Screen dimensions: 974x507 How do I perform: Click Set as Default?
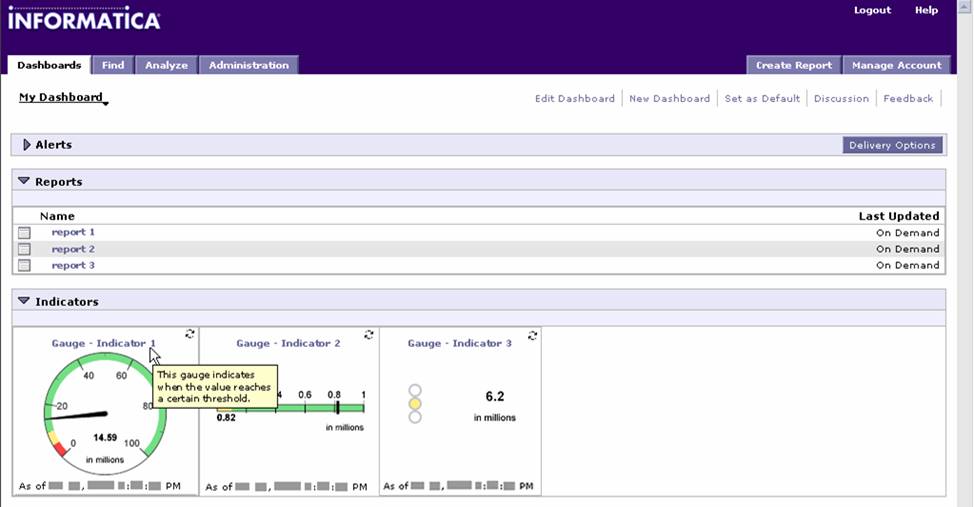762,98
